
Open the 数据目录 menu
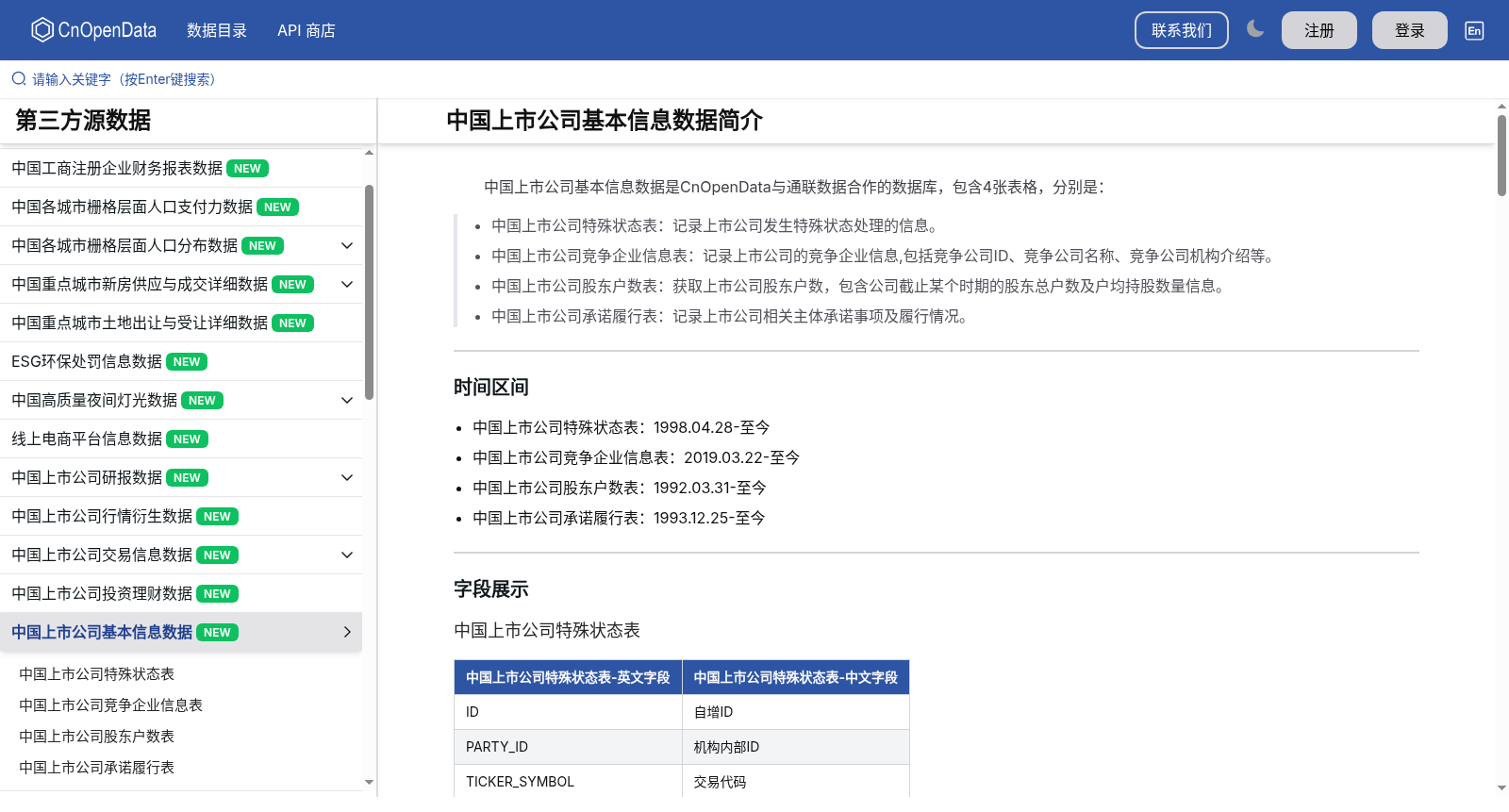click(217, 30)
